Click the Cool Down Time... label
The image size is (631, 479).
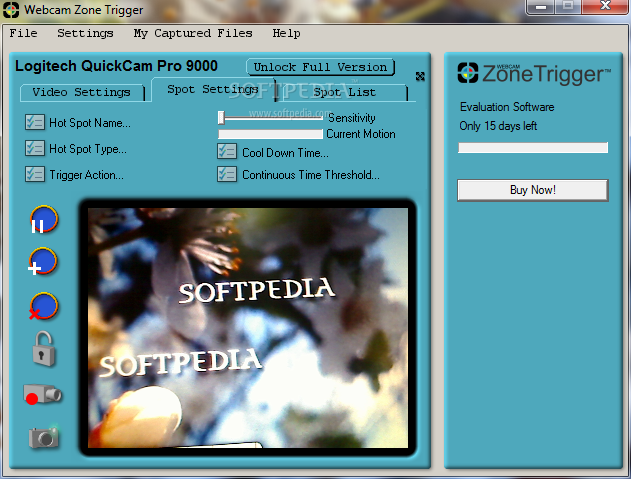coord(285,153)
